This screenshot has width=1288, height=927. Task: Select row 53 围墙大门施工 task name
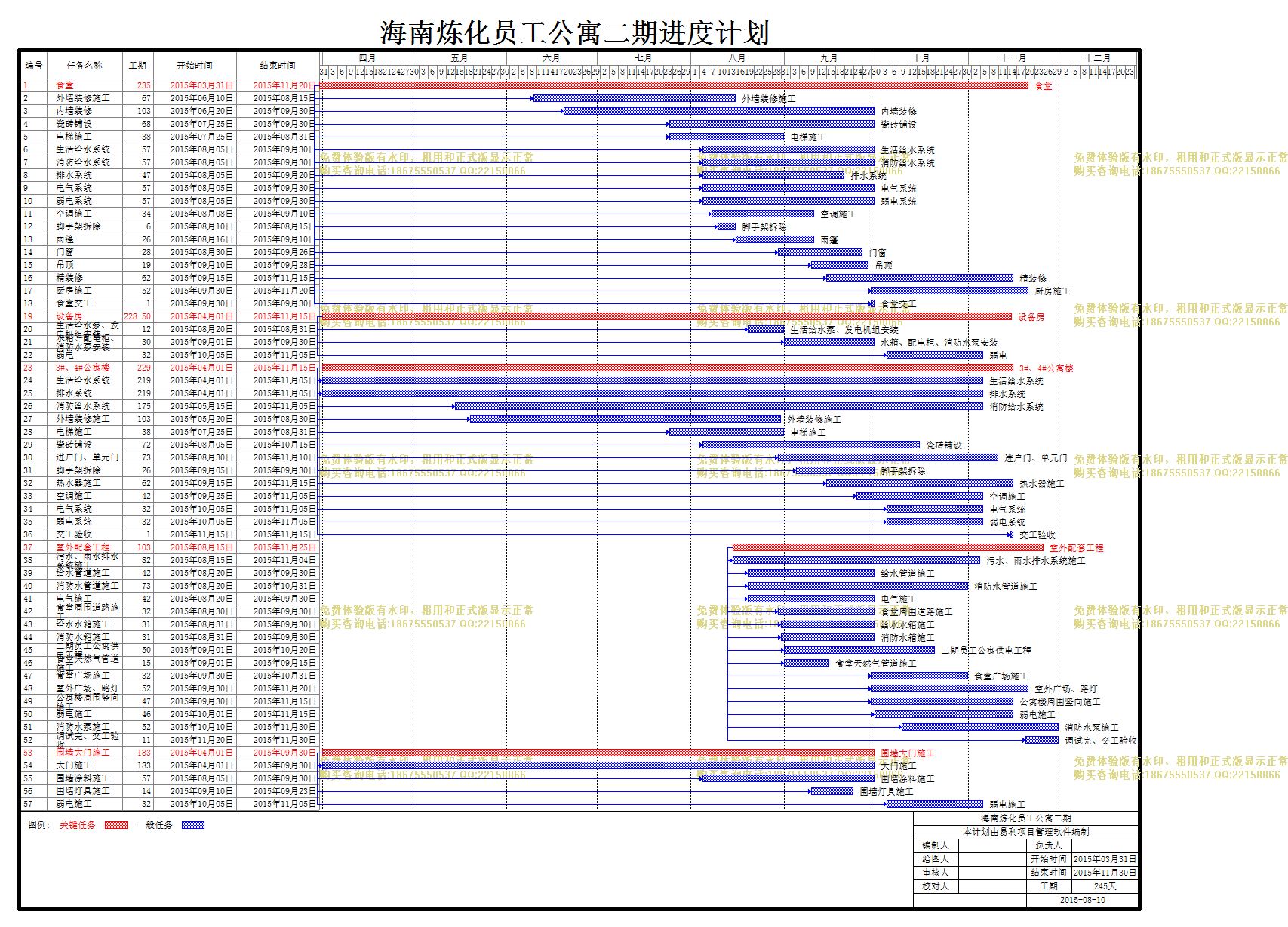pos(83,753)
